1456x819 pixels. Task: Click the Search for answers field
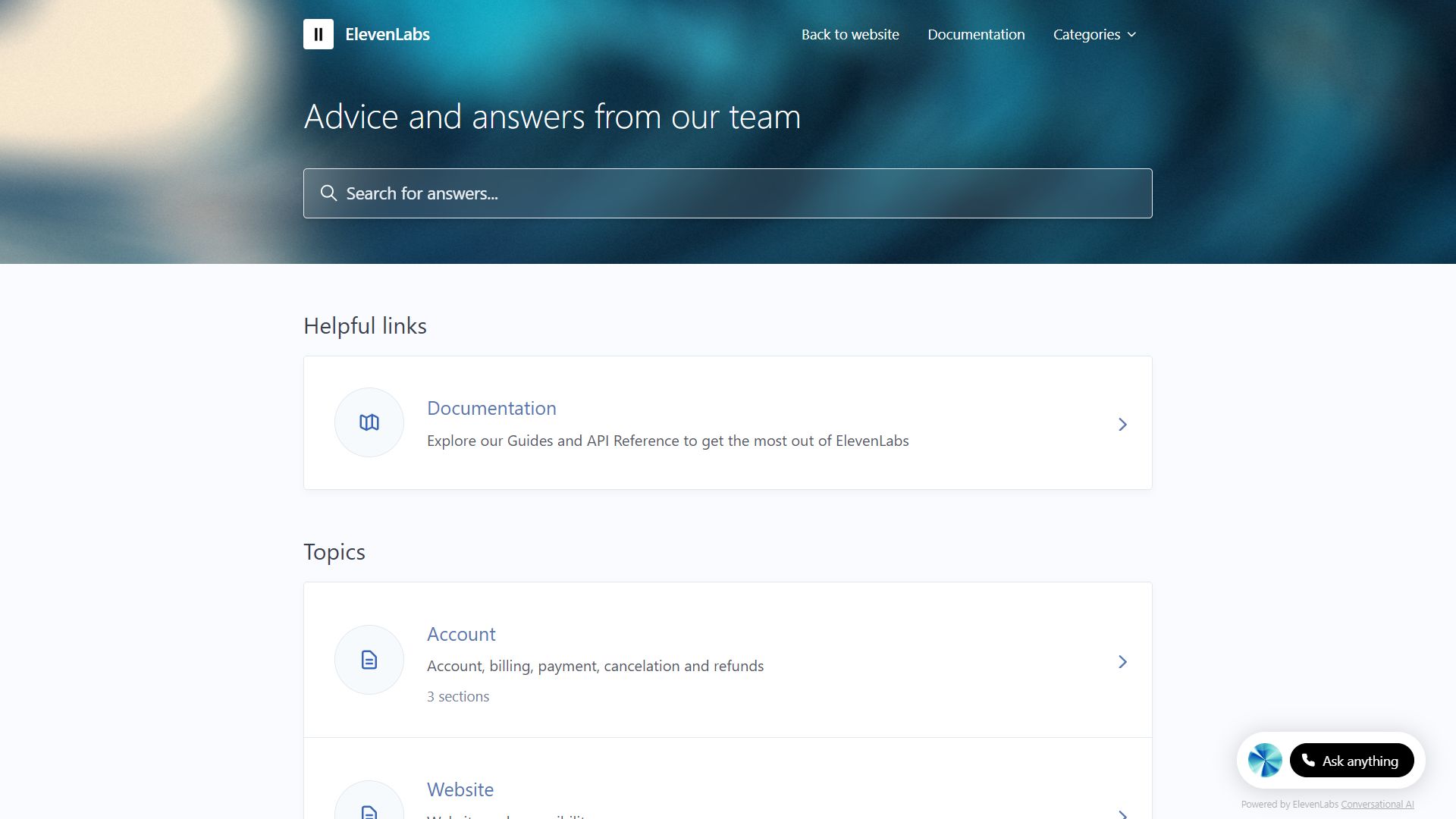pos(728,193)
